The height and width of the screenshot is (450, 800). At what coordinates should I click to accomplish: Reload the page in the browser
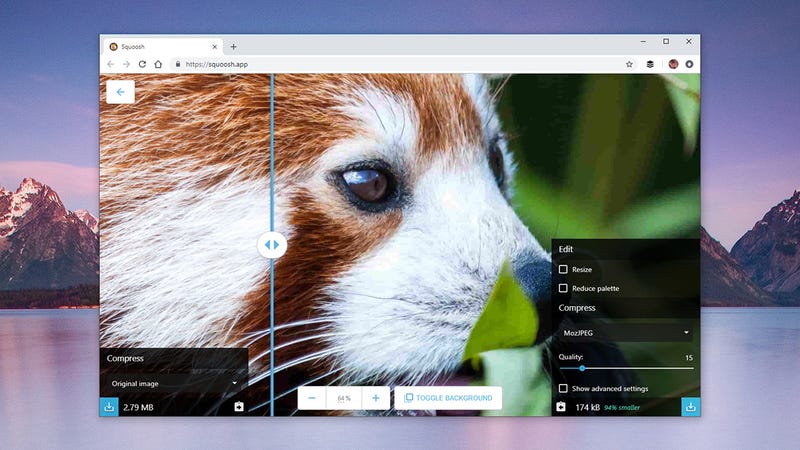pyautogui.click(x=142, y=64)
